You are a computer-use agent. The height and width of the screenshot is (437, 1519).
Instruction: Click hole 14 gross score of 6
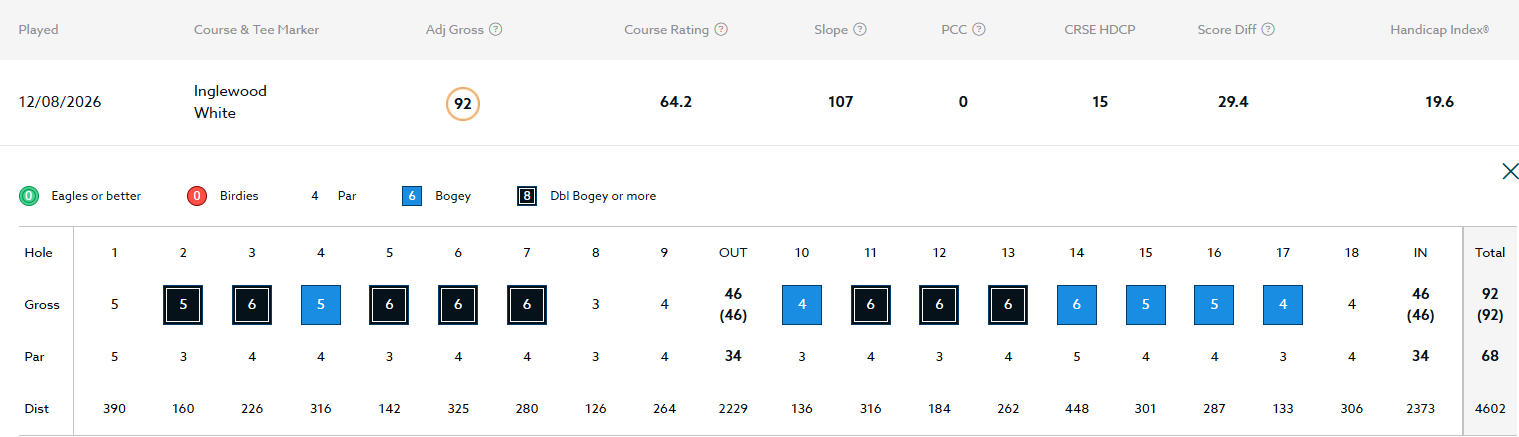pos(1077,304)
